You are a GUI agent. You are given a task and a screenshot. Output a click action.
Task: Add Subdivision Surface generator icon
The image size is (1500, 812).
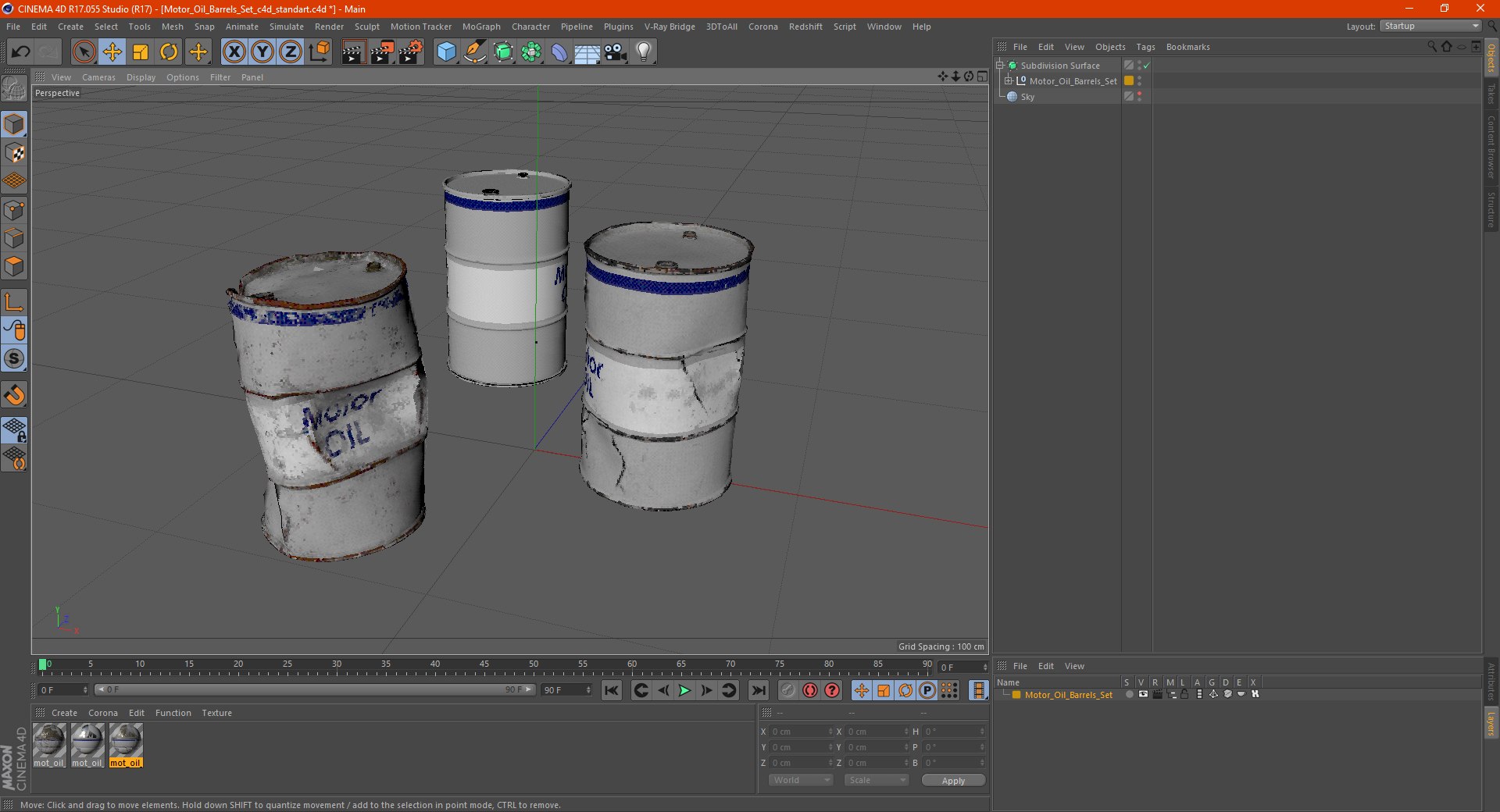point(503,52)
